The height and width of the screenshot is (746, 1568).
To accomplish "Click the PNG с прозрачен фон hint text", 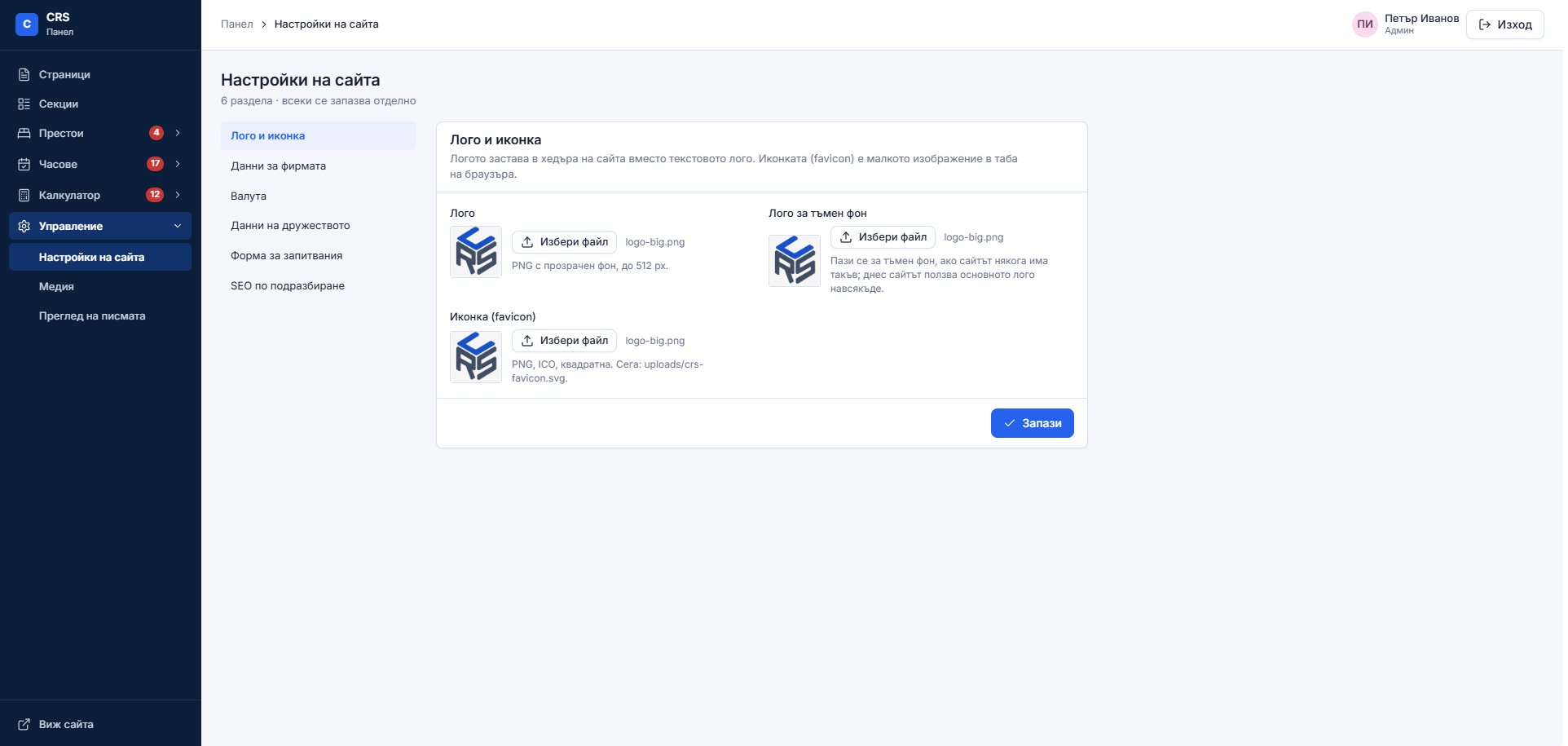I will tap(590, 266).
